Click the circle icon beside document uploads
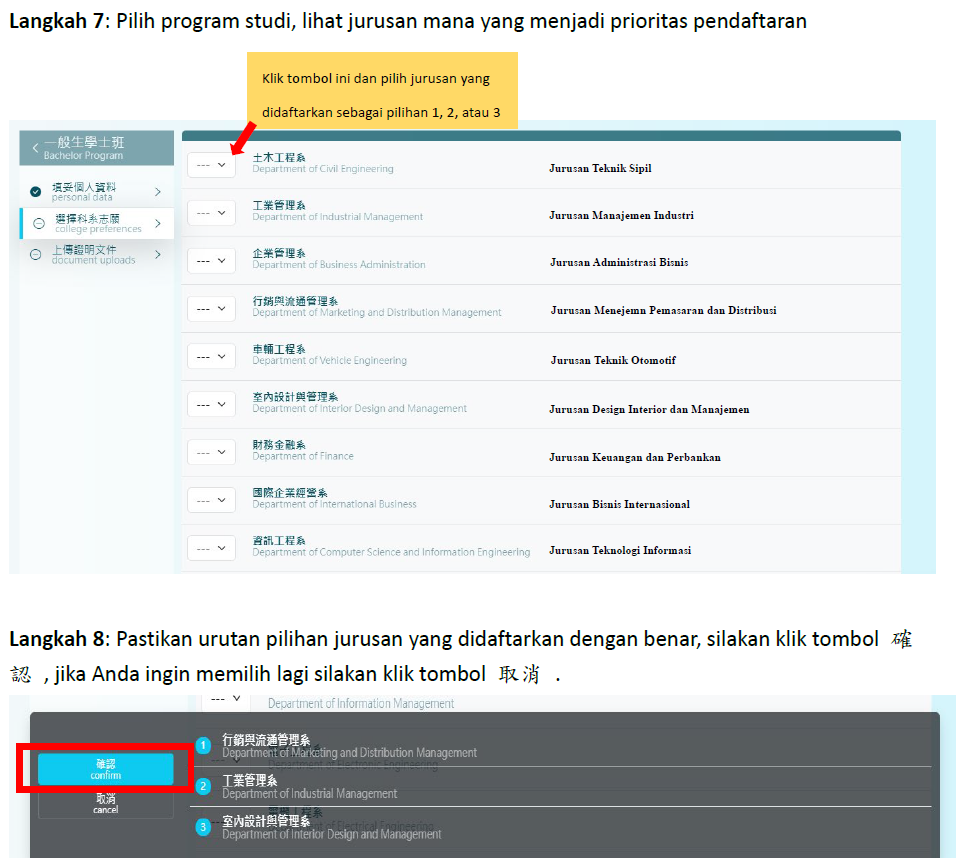The height and width of the screenshot is (863, 963). [x=35, y=255]
